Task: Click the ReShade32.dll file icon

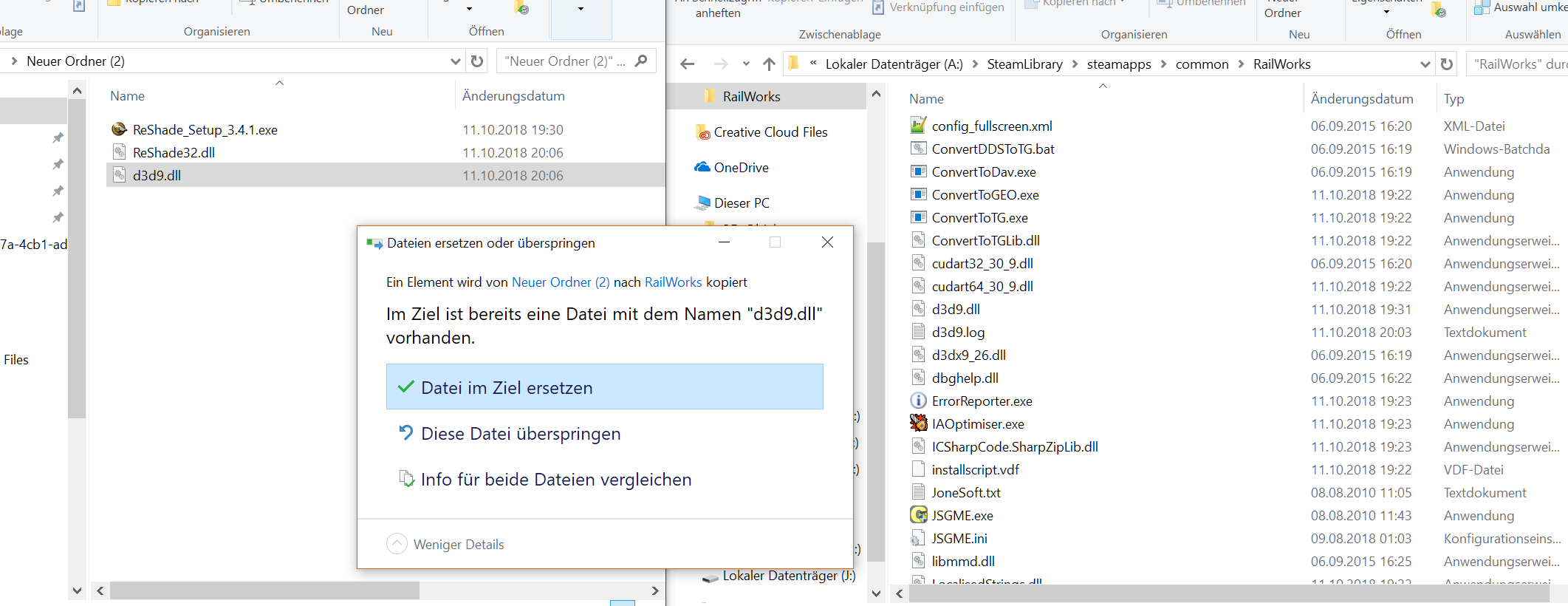Action: [x=119, y=152]
